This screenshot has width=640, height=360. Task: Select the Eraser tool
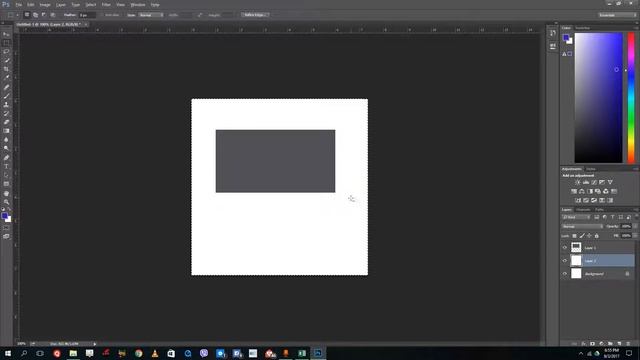point(6,122)
